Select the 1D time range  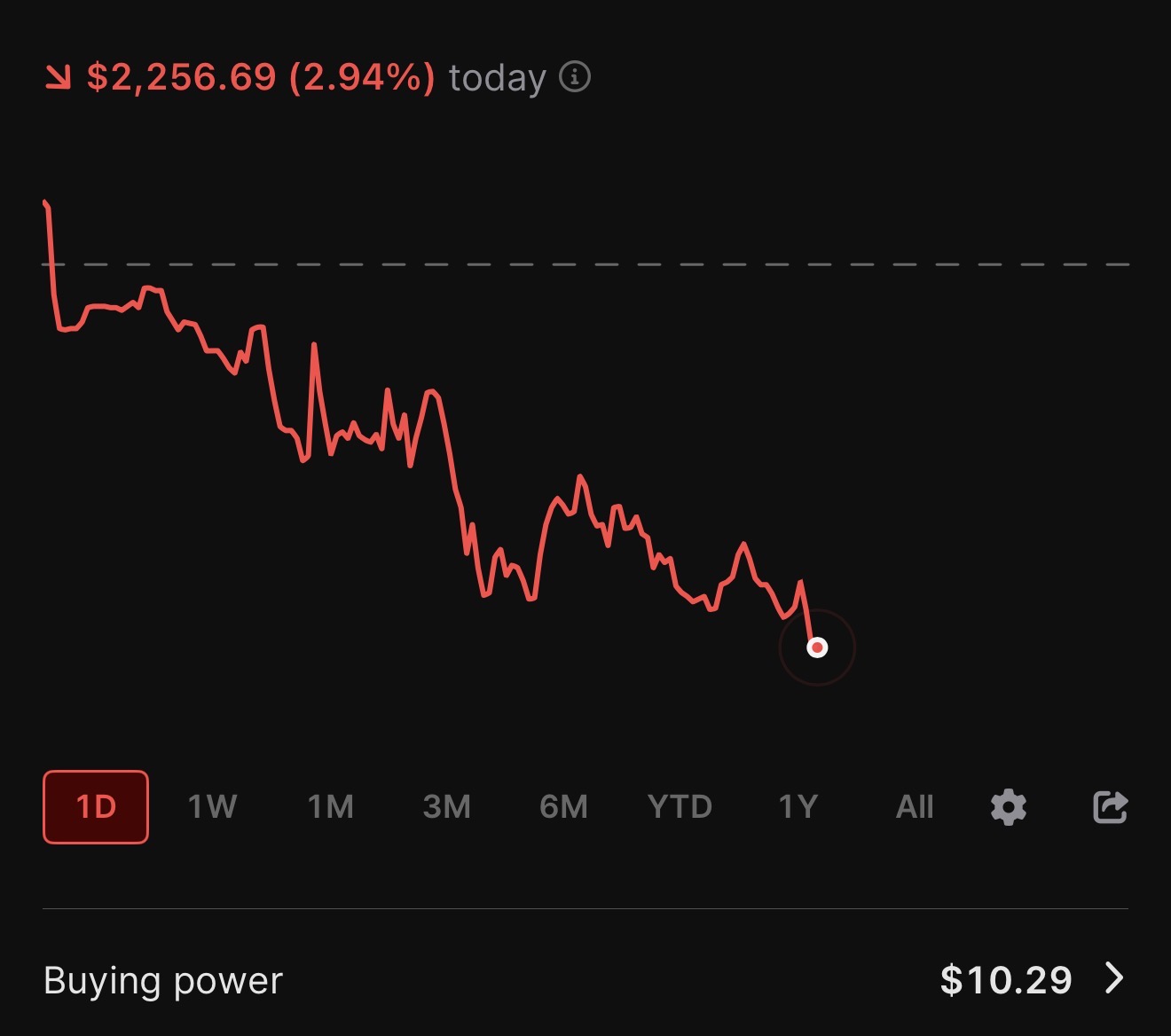click(x=96, y=807)
